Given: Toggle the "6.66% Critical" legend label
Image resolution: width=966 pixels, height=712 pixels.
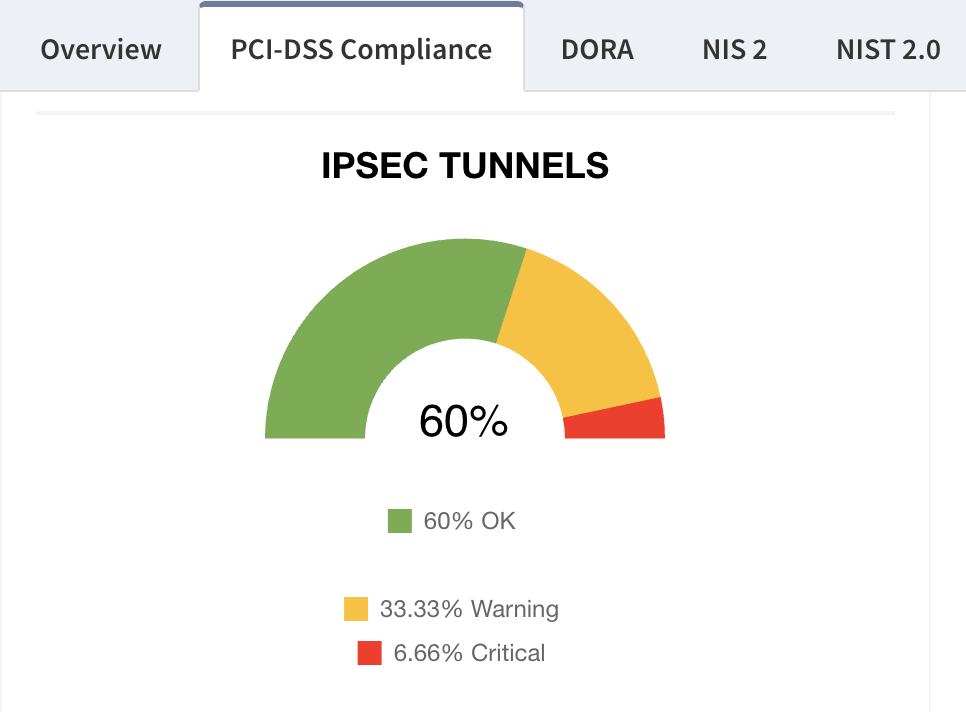Looking at the screenshot, I should click(x=469, y=653).
